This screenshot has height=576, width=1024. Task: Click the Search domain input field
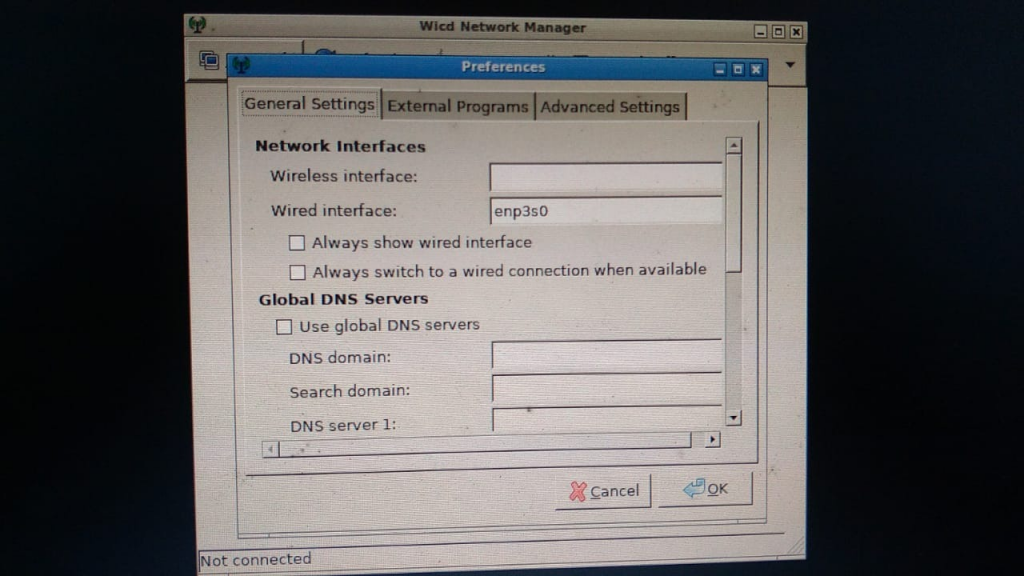(607, 390)
